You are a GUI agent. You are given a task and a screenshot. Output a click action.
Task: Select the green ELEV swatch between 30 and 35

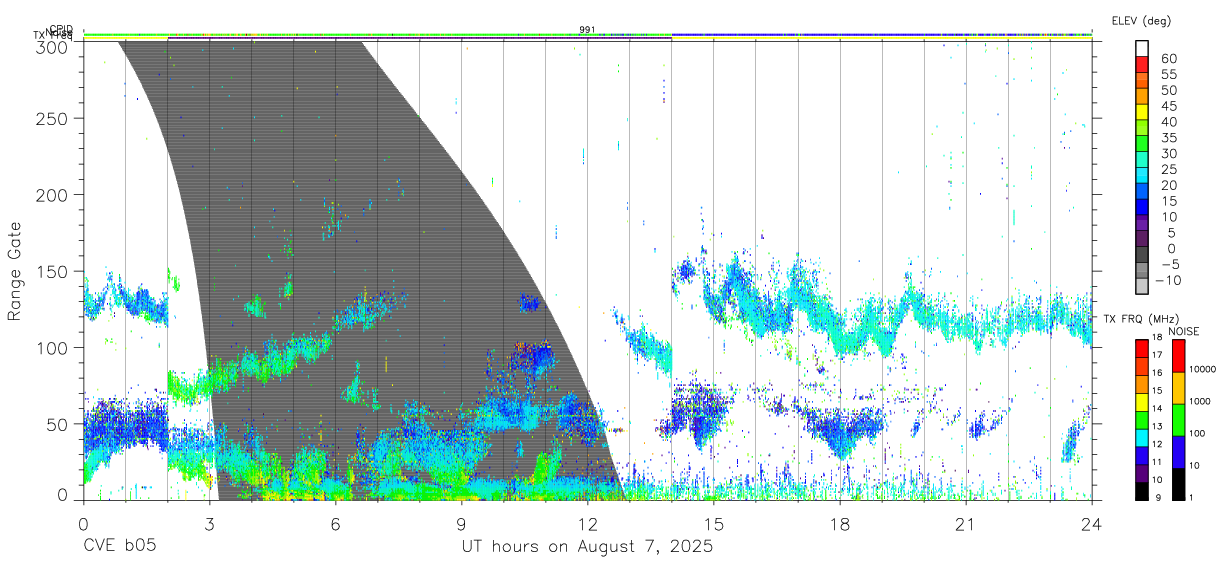[x=1142, y=145]
